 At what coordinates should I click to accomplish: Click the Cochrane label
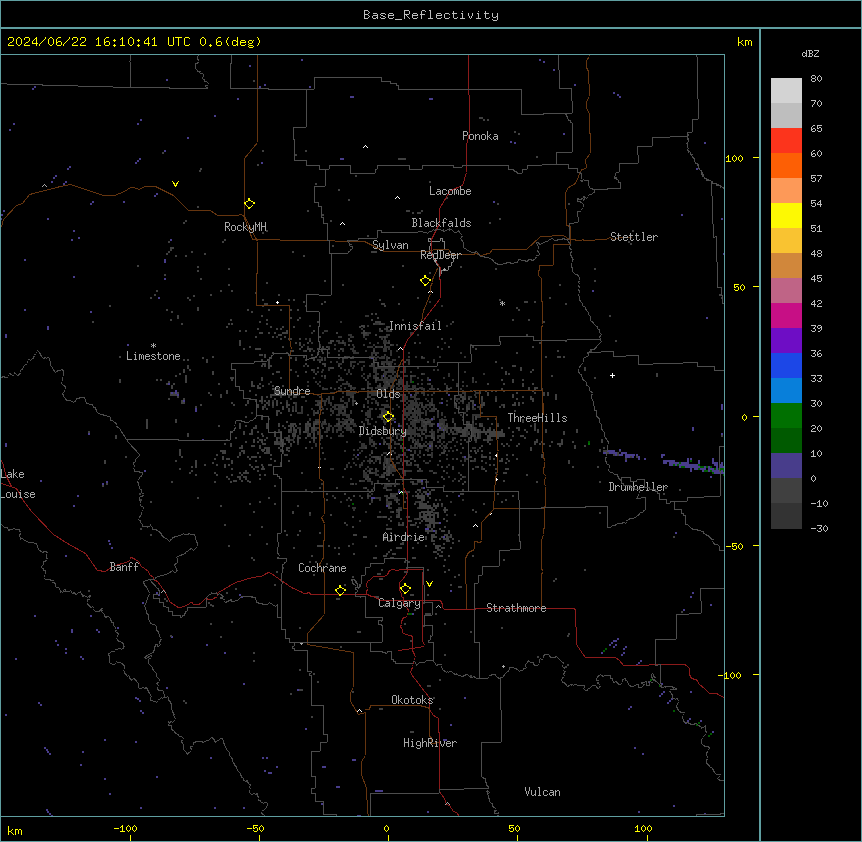(322, 568)
